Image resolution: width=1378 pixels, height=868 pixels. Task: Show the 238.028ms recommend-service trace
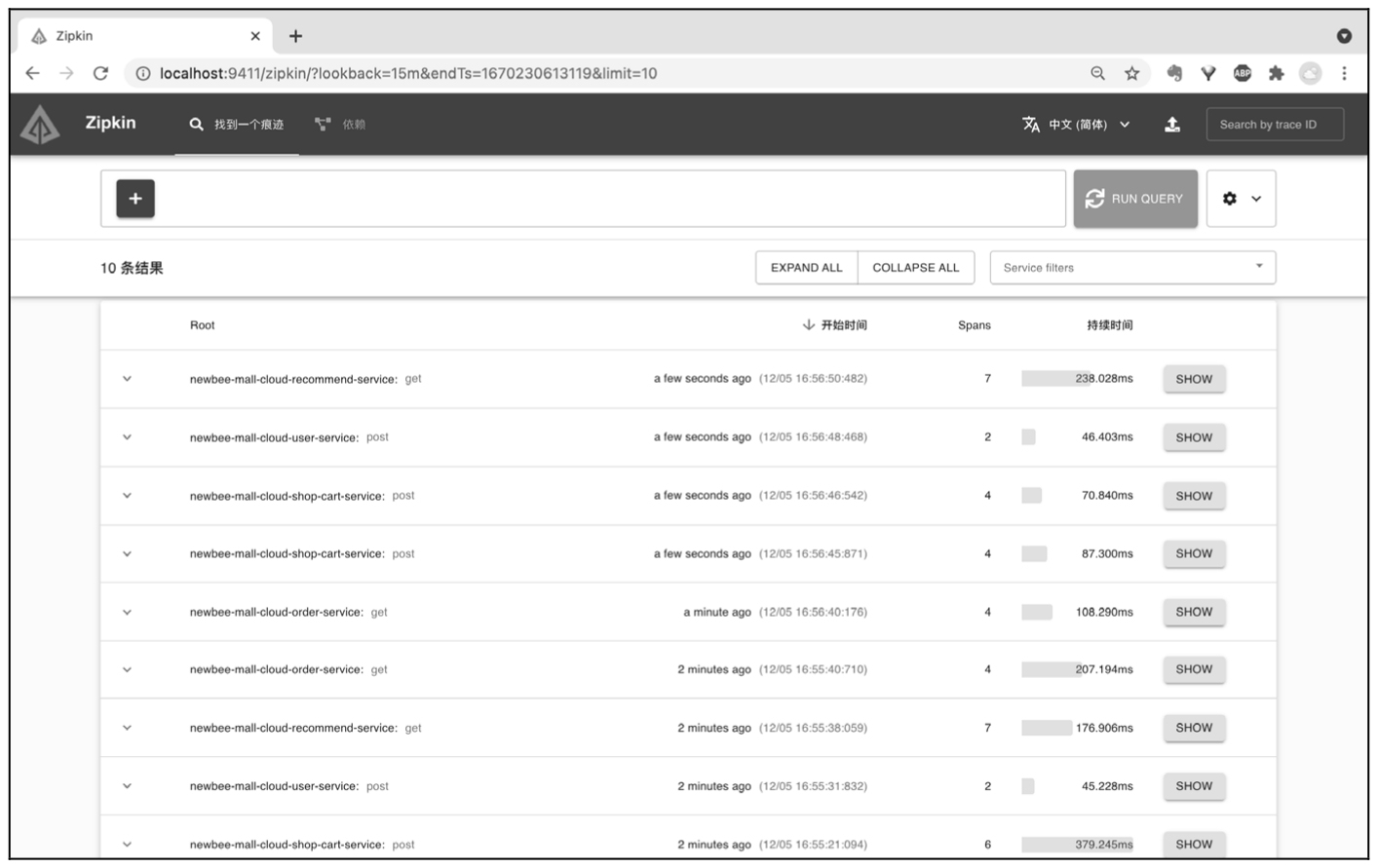tap(1194, 379)
